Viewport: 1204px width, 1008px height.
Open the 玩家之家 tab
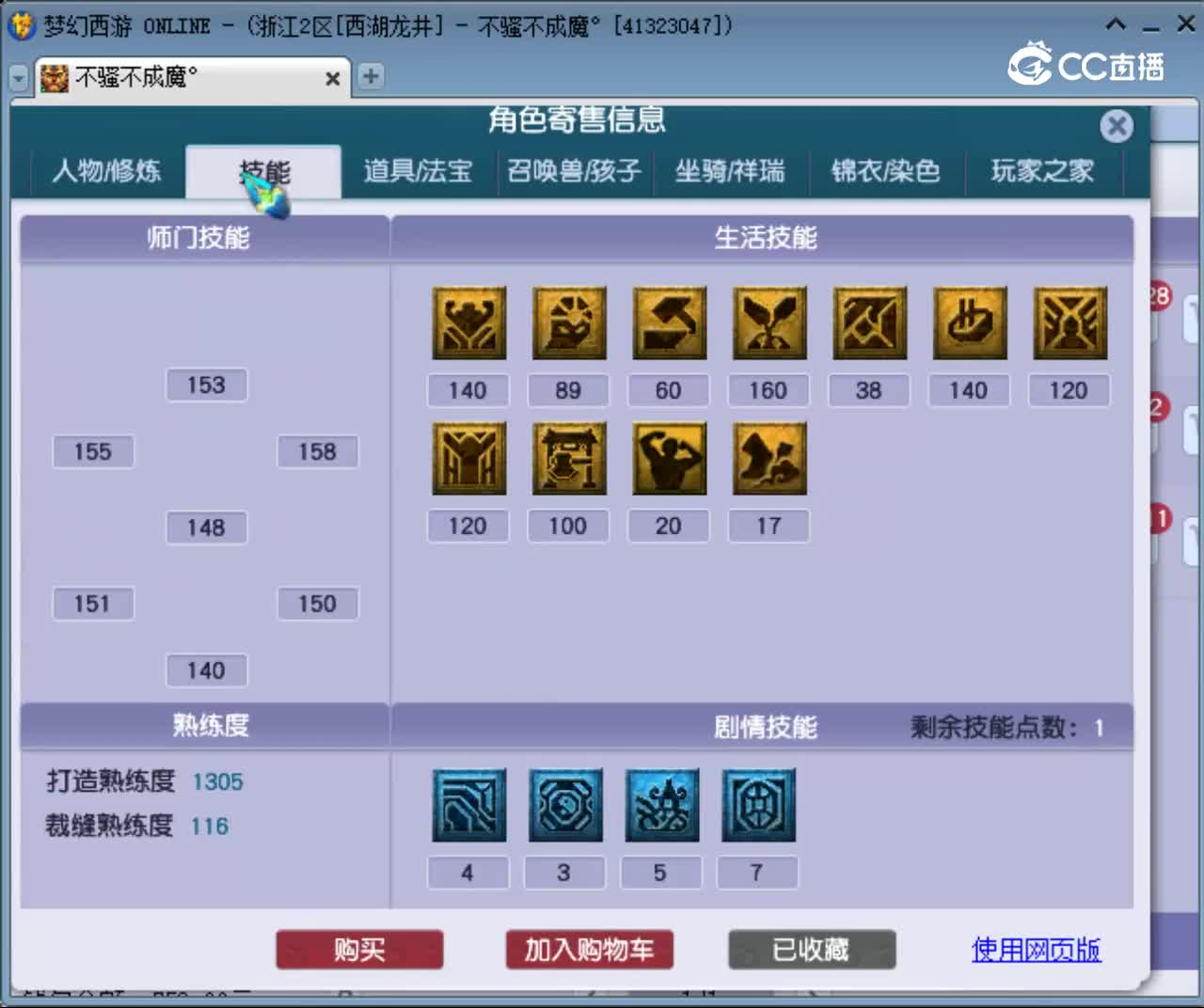pyautogui.click(x=1042, y=171)
